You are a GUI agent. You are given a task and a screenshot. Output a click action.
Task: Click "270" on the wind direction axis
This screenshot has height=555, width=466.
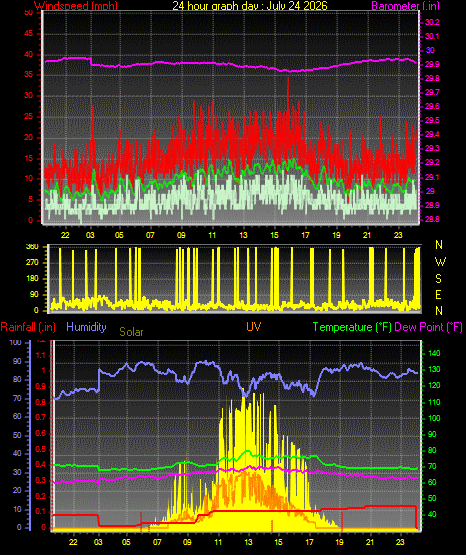[x=32, y=263]
